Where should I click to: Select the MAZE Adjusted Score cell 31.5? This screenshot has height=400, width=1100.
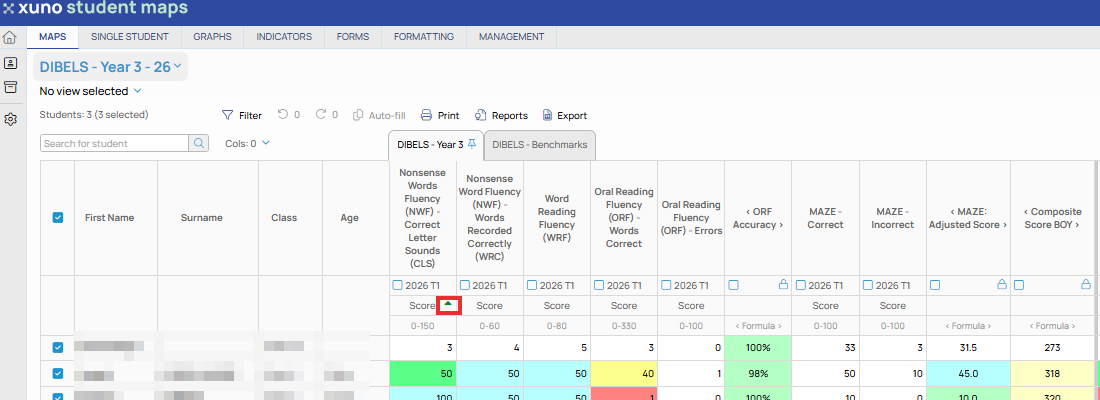[x=968, y=348]
